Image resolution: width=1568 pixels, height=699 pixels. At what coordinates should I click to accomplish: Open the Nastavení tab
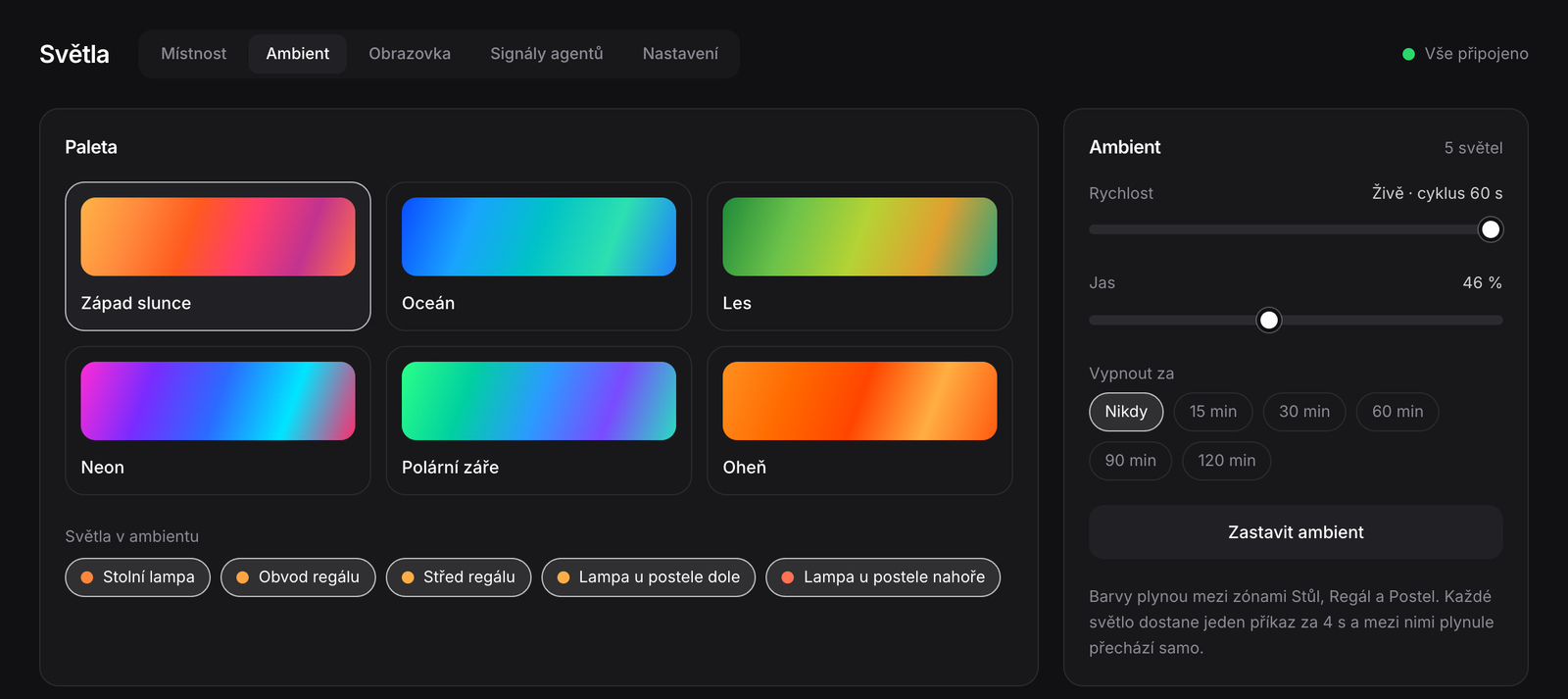click(680, 54)
